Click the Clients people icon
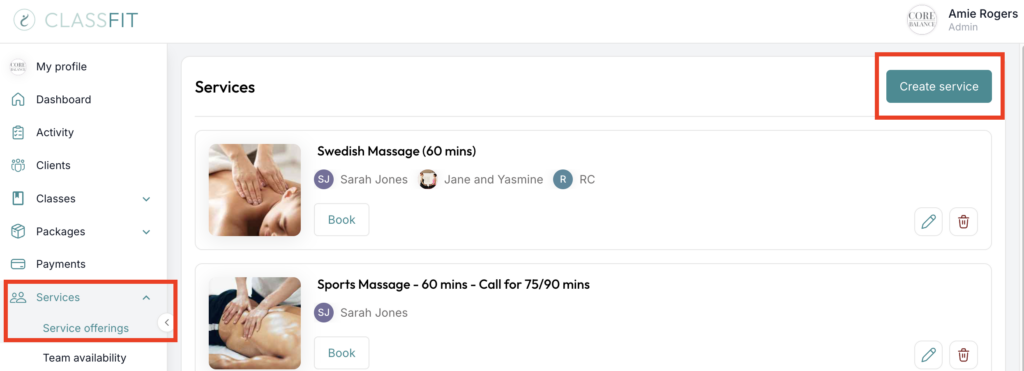 click(18, 165)
